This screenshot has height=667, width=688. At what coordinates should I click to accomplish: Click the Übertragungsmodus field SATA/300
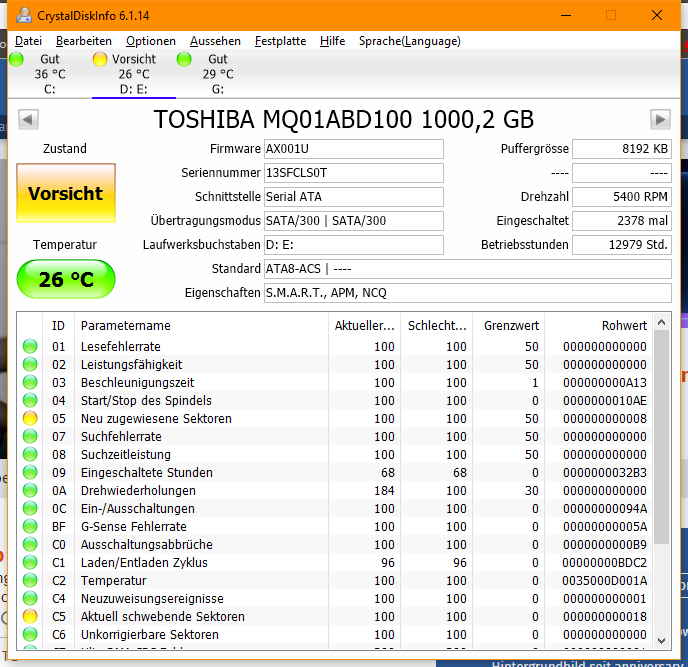point(354,221)
